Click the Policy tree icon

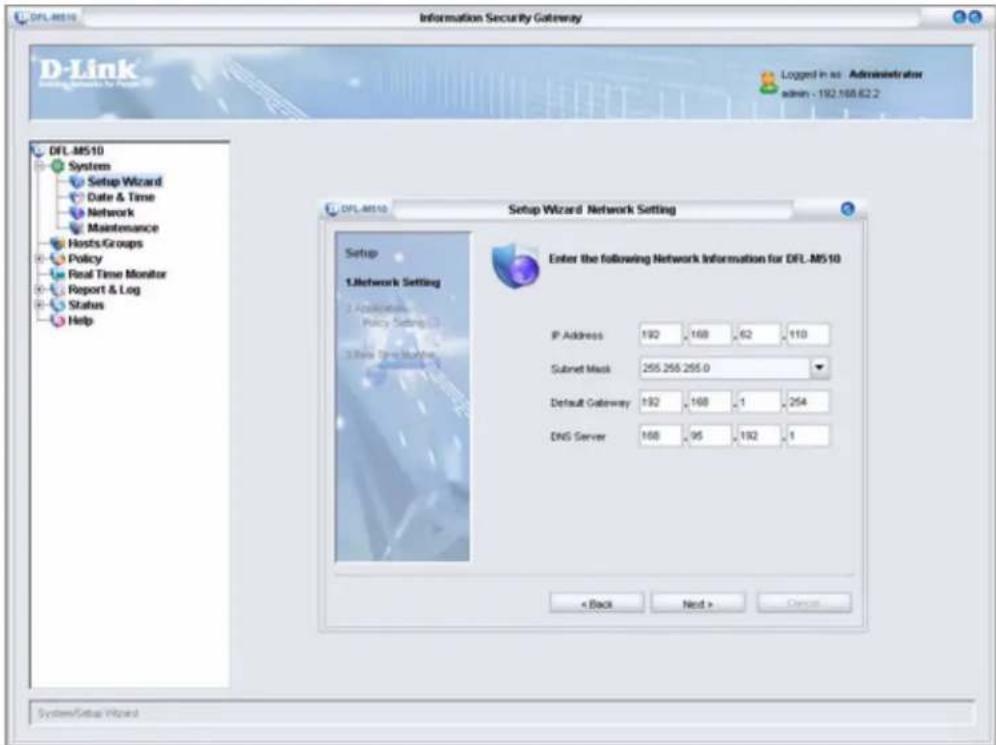click(58, 258)
